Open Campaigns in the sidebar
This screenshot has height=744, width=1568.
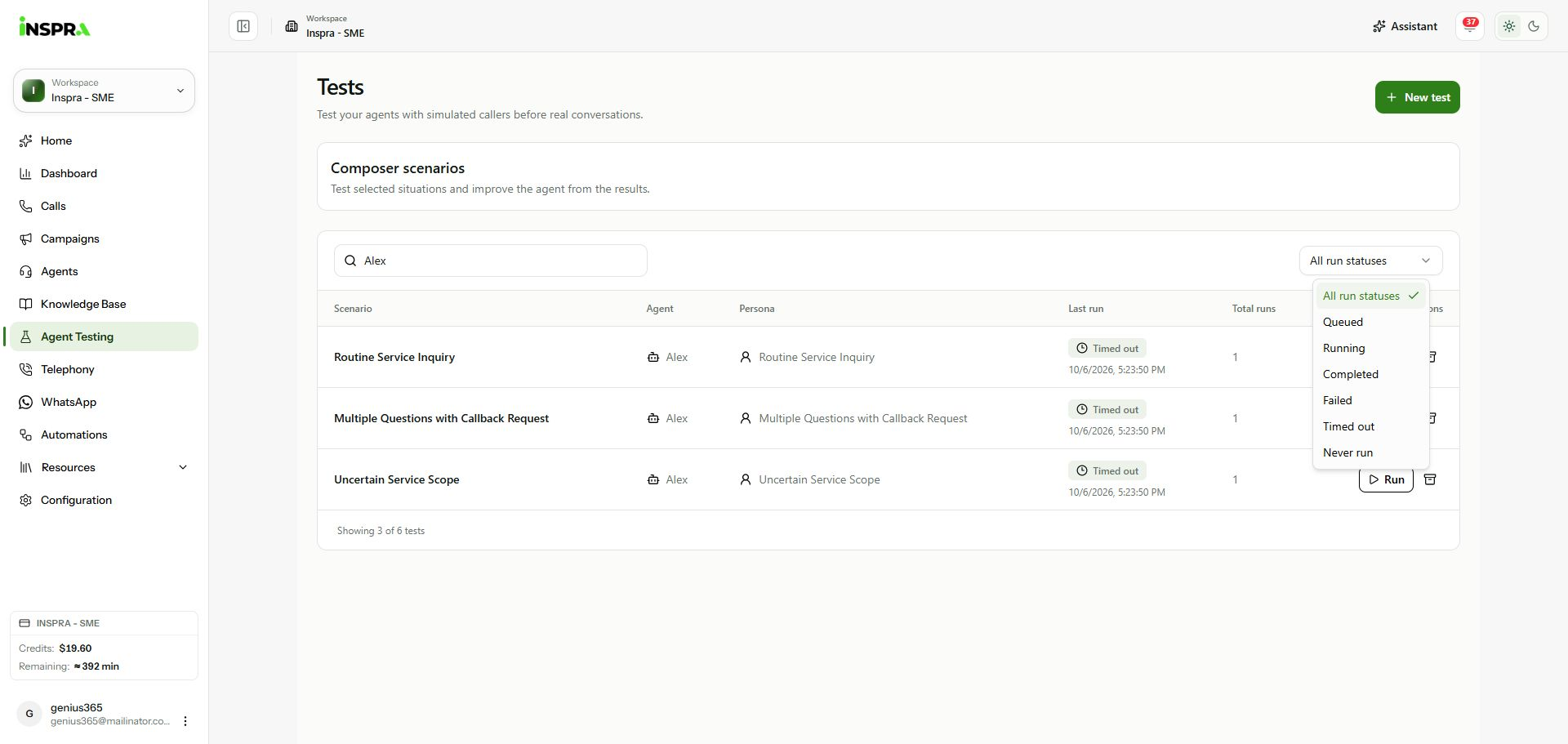[x=104, y=238]
